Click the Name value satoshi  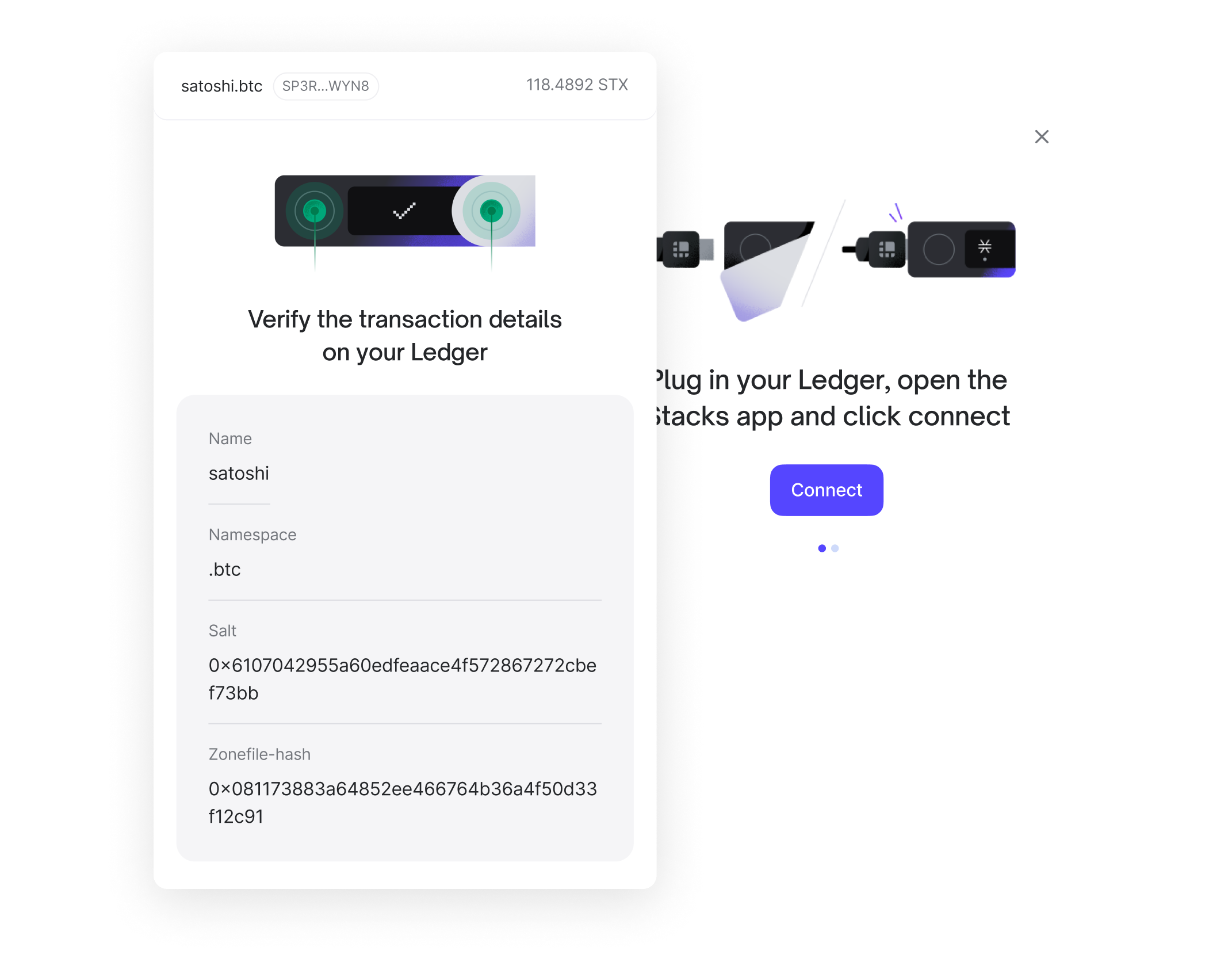tap(239, 473)
